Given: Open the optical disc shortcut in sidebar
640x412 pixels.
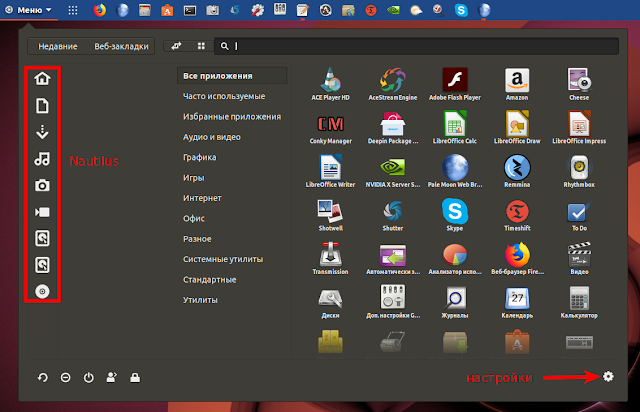Looking at the screenshot, I should point(42,291).
